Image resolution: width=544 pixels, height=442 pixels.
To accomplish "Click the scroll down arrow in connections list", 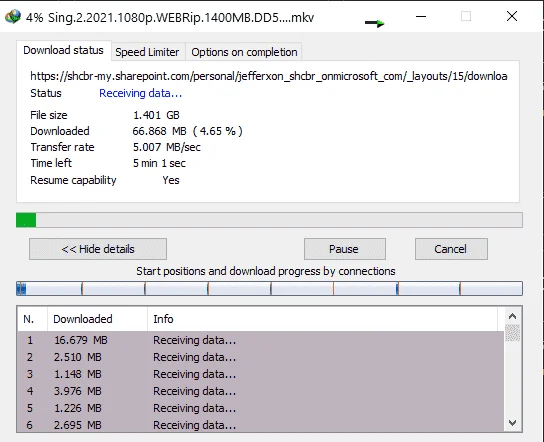I will [512, 423].
